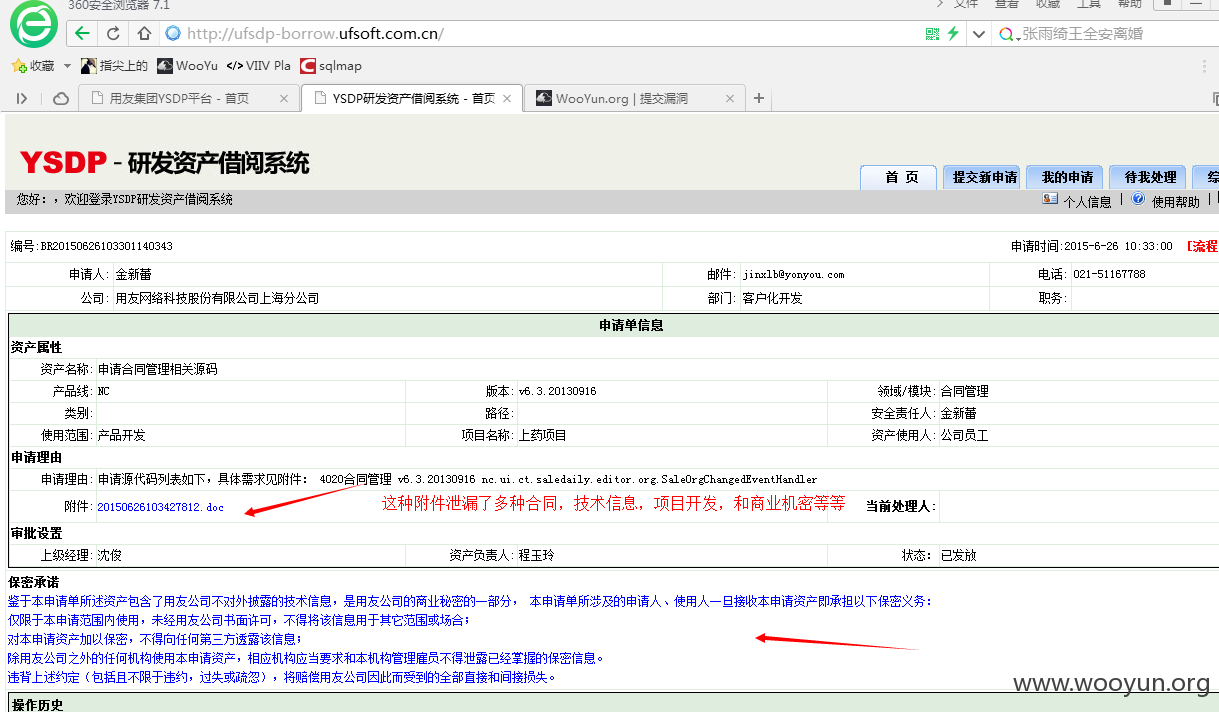Open a new tab with plus button

click(759, 98)
